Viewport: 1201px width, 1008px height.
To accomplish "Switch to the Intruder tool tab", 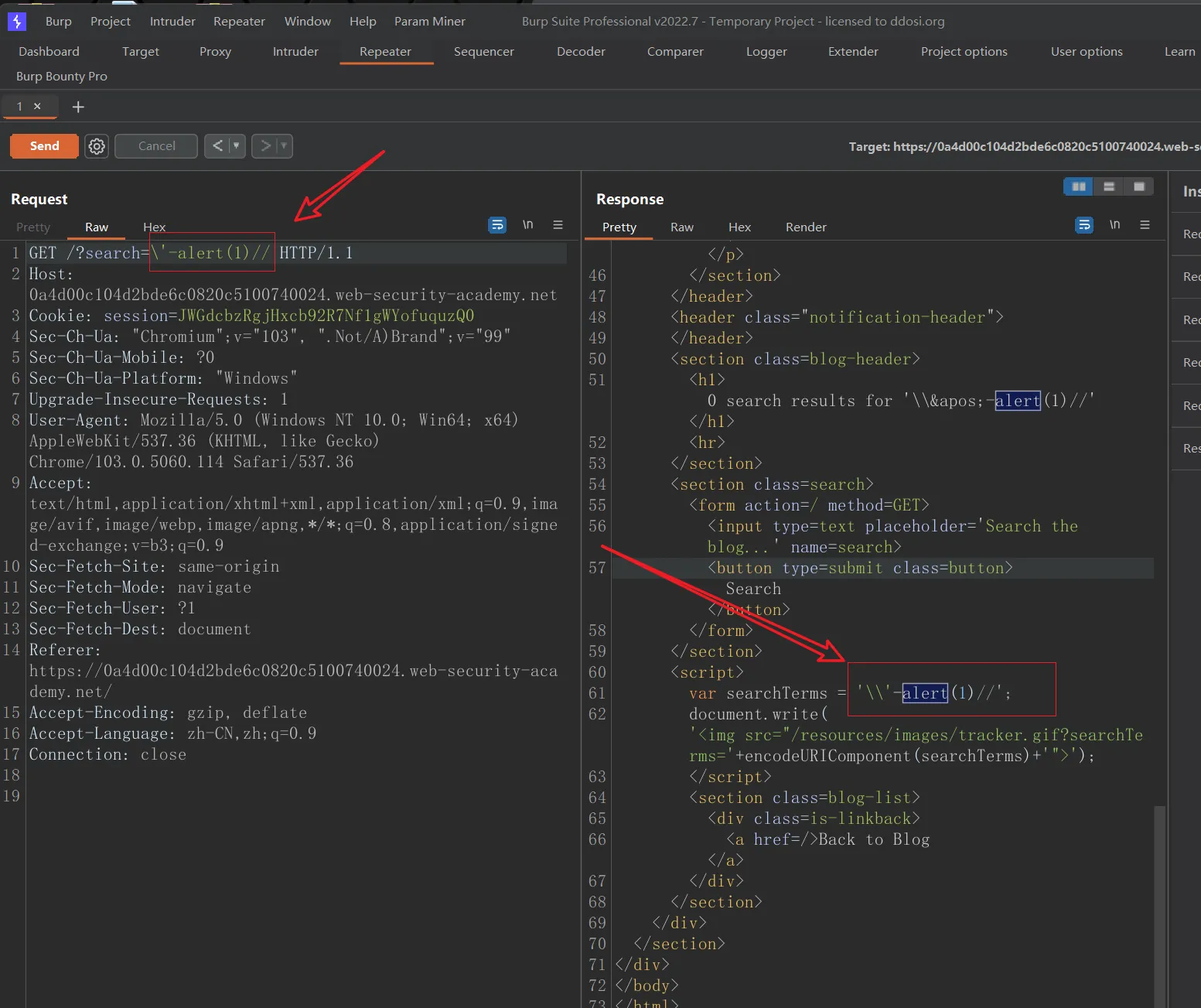I will [295, 52].
